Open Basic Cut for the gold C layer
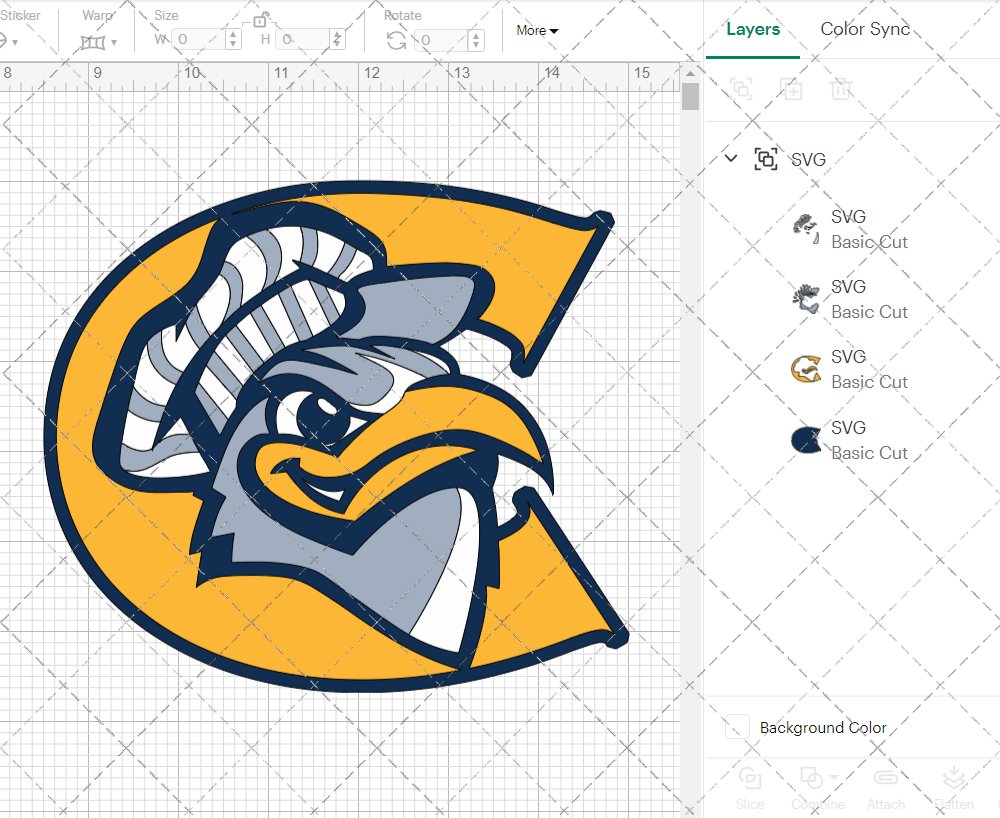 pos(870,381)
